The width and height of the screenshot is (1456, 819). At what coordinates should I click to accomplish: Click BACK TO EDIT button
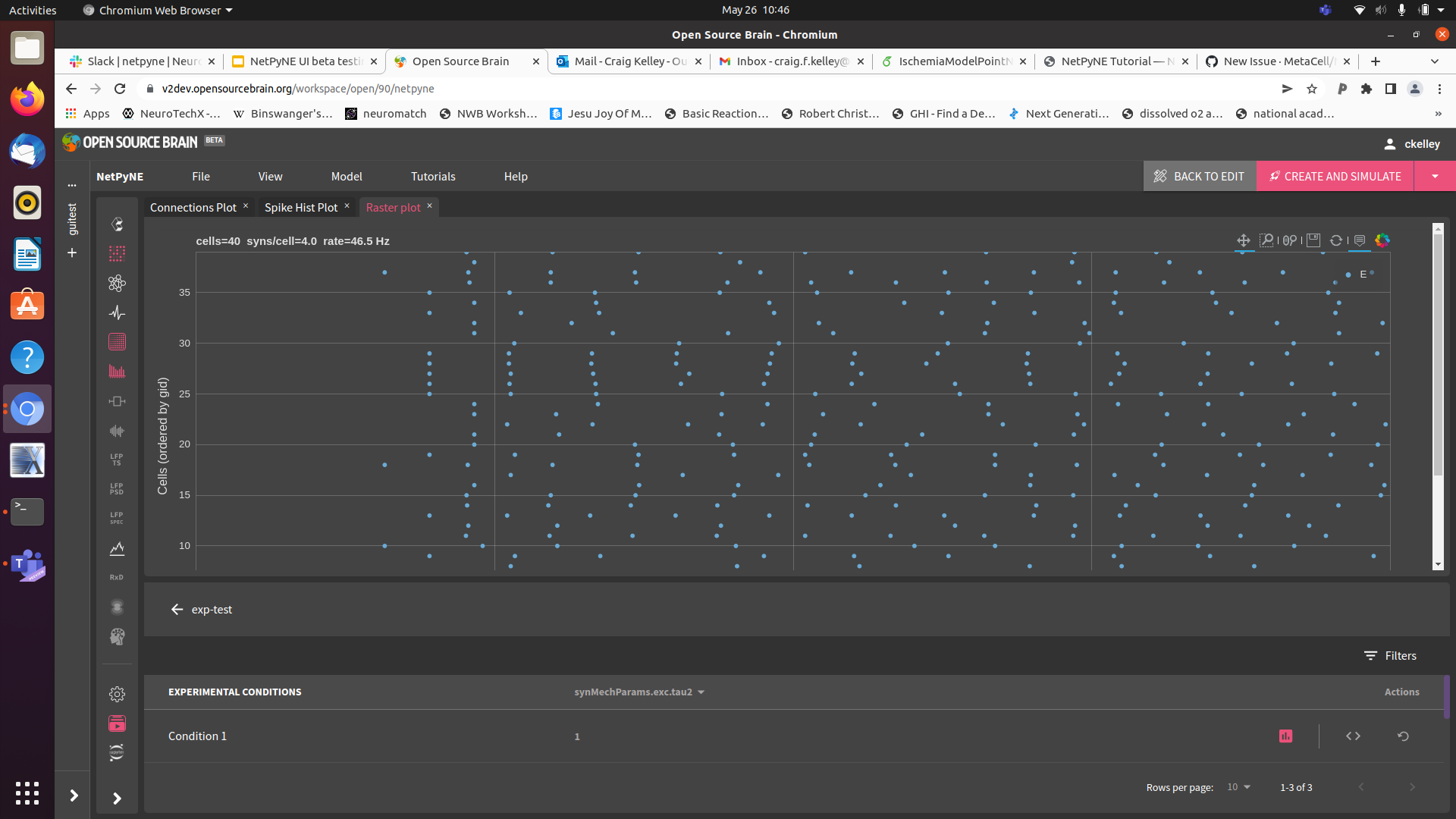pyautogui.click(x=1200, y=176)
